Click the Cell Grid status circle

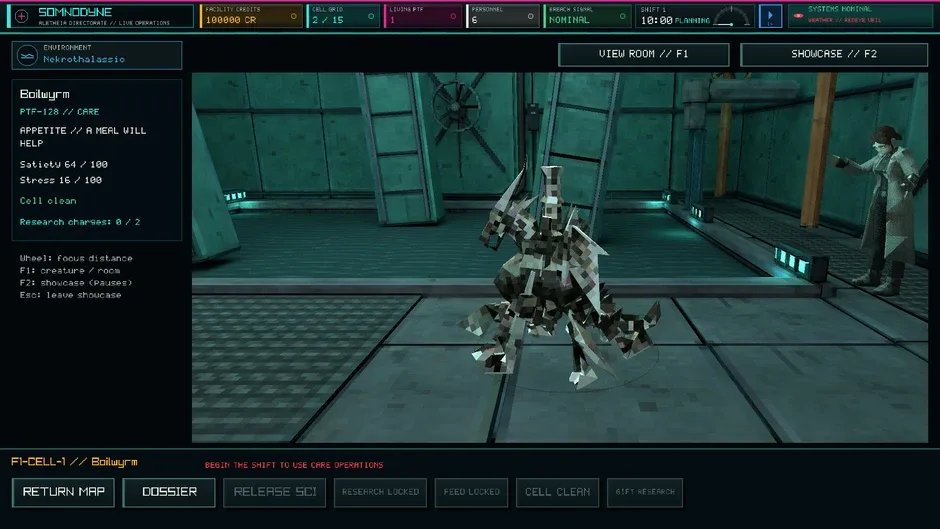(x=371, y=16)
